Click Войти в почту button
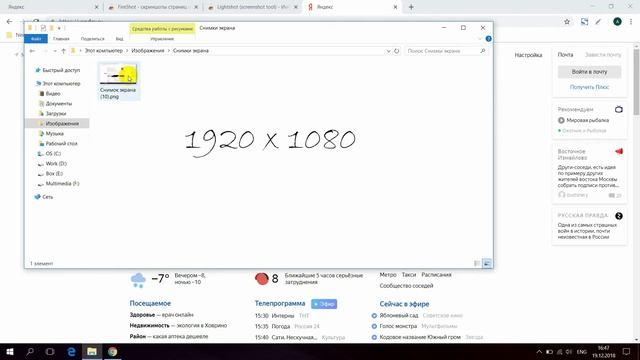 589,72
